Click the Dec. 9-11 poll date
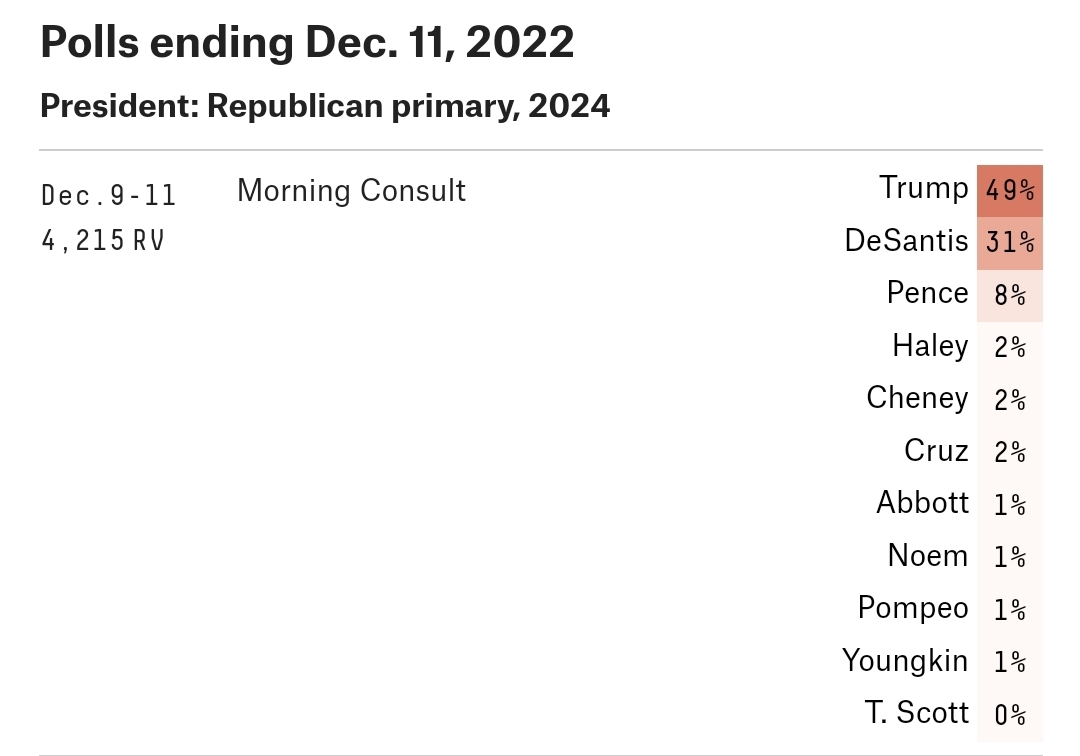The image size is (1080, 756). [x=109, y=195]
